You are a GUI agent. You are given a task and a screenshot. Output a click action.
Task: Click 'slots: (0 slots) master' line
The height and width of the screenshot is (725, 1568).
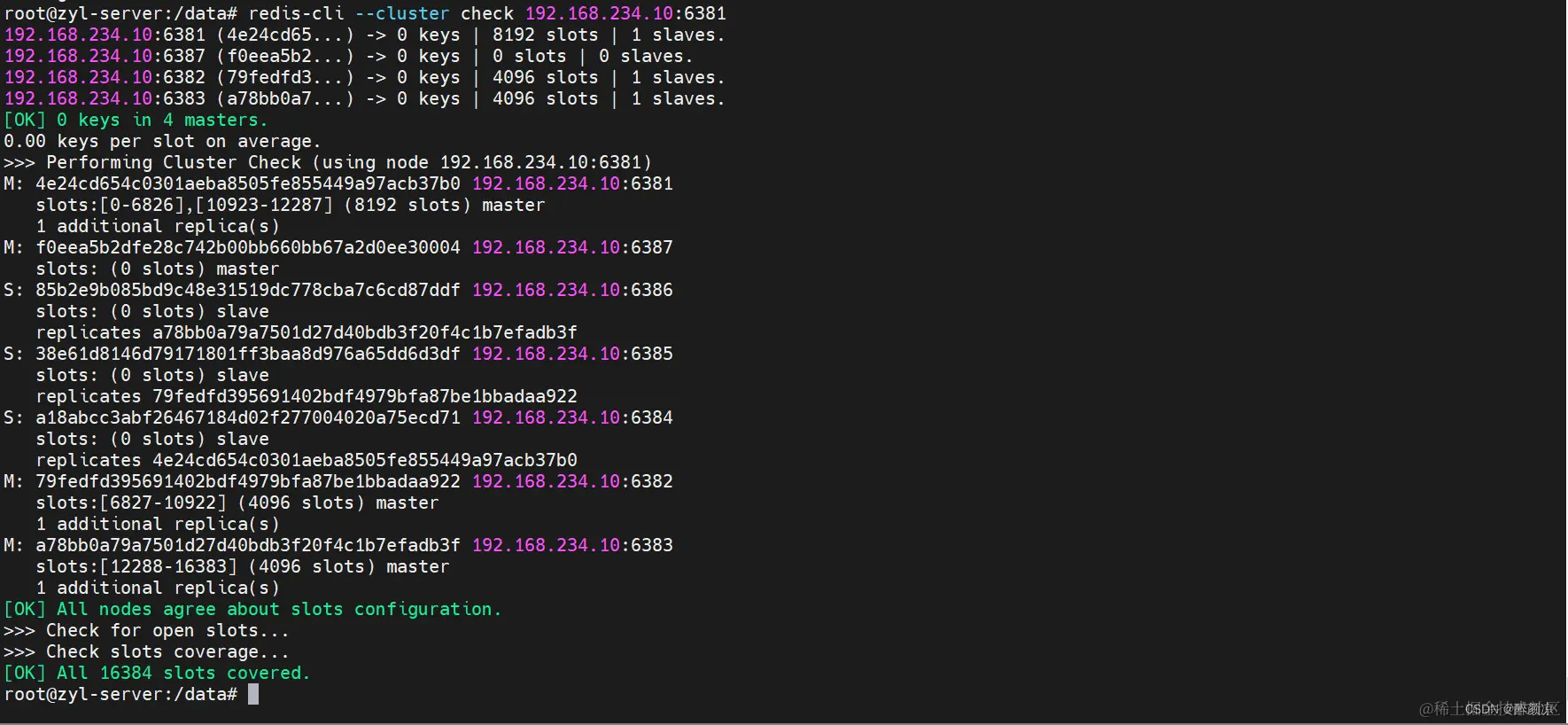[158, 269]
